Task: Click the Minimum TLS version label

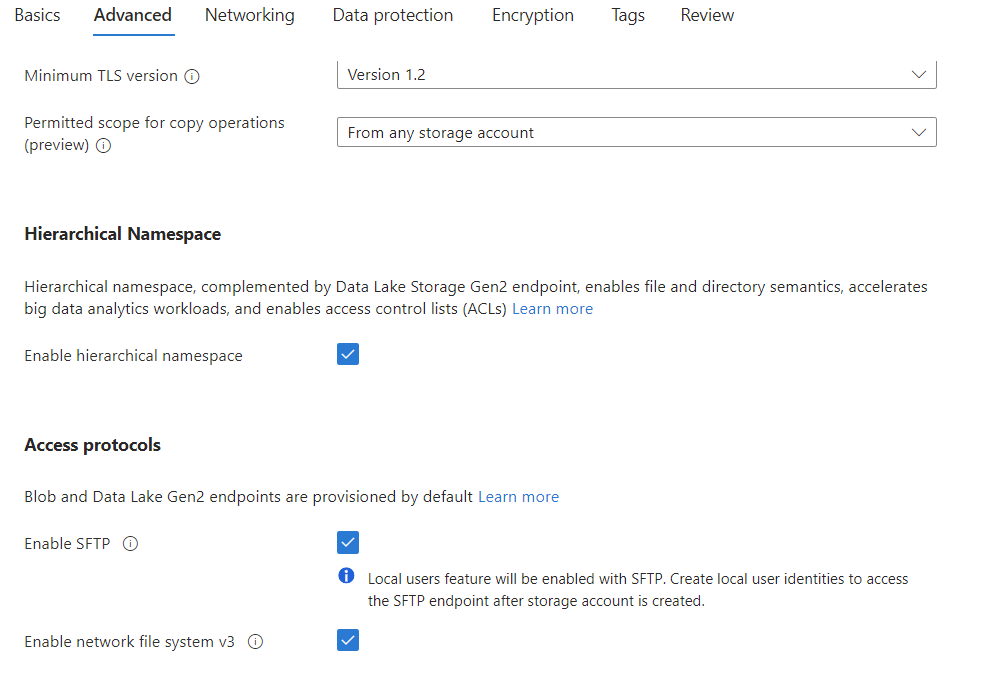Action: click(101, 76)
